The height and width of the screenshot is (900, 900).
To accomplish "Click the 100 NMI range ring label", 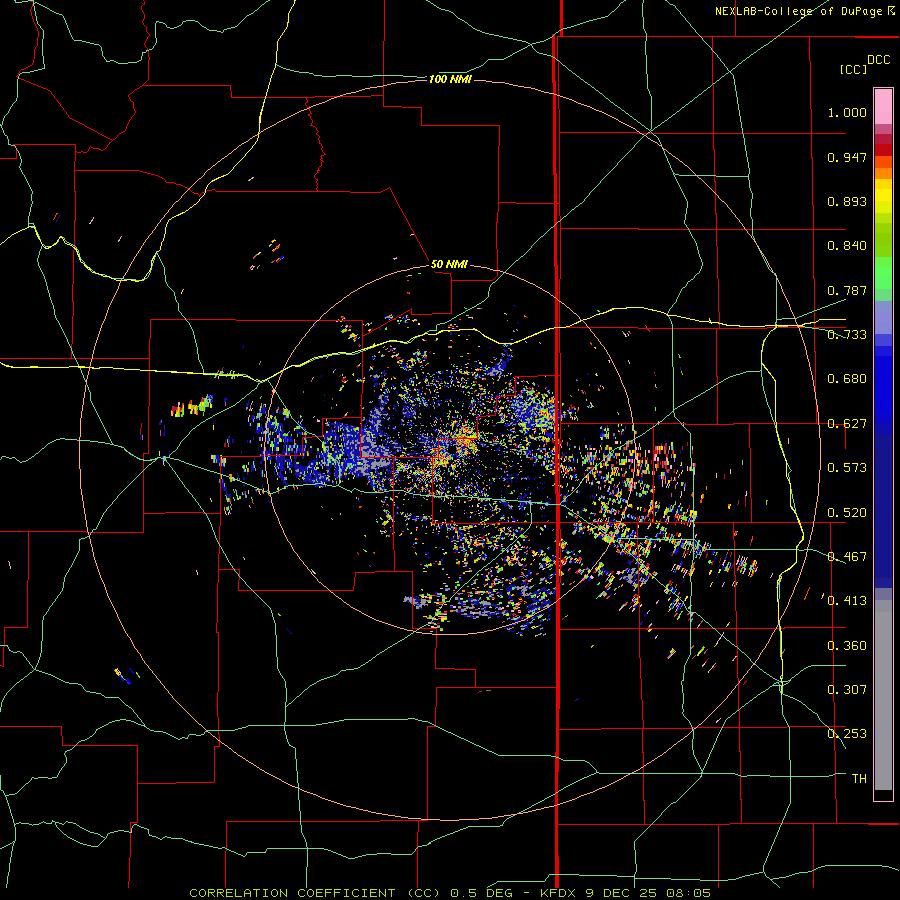I will tap(450, 79).
